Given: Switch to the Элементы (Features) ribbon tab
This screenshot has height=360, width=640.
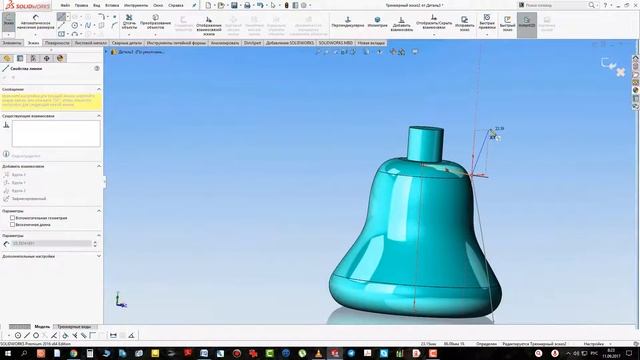Looking at the screenshot, I should (11, 43).
